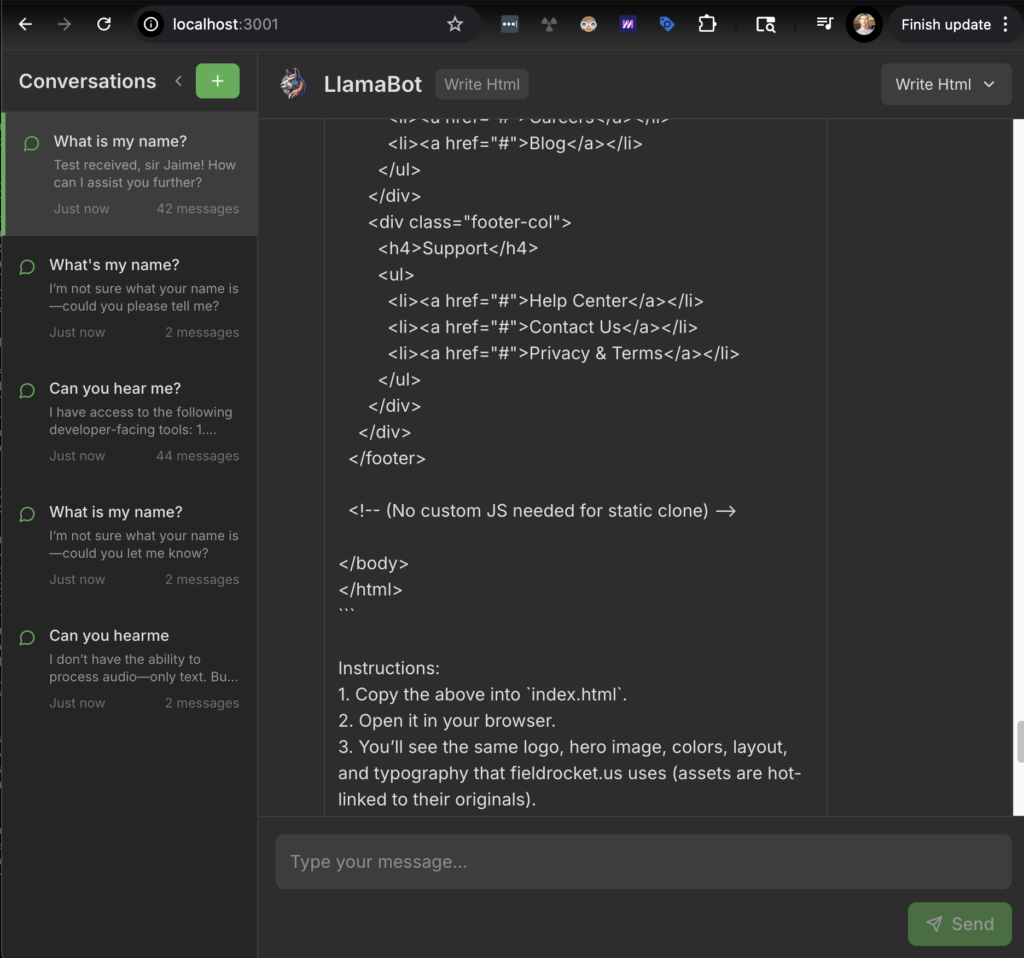Open the round glasses-face extension icon

point(588,24)
